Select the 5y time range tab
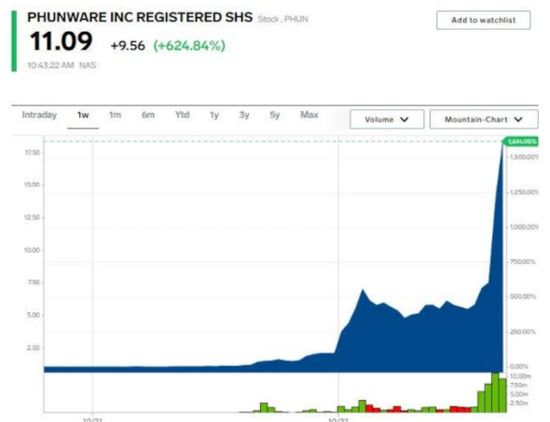 pyautogui.click(x=275, y=115)
